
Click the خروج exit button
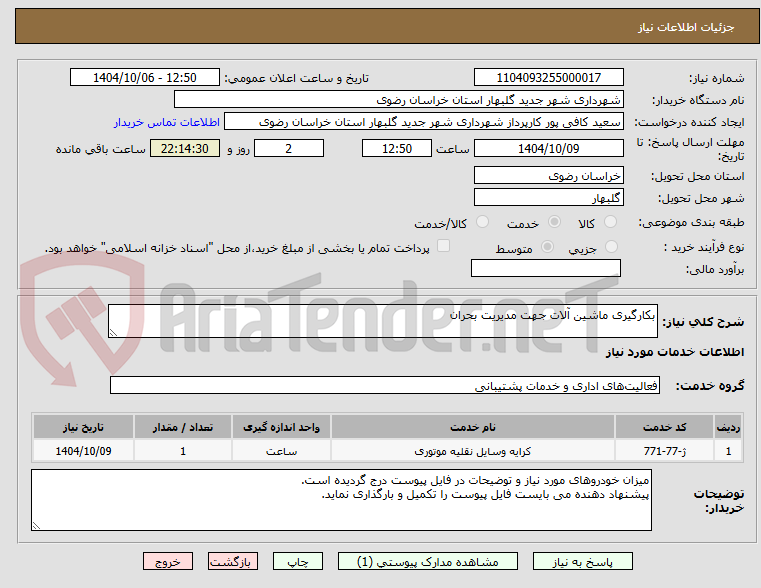tap(168, 561)
